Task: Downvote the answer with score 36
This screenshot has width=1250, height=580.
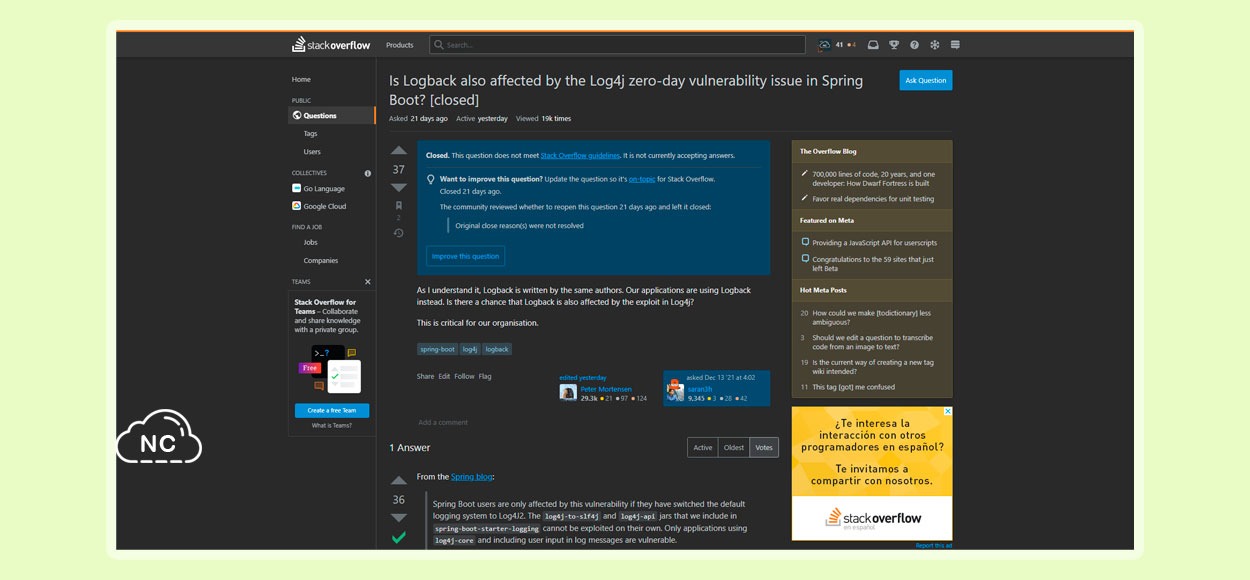Action: tap(398, 517)
